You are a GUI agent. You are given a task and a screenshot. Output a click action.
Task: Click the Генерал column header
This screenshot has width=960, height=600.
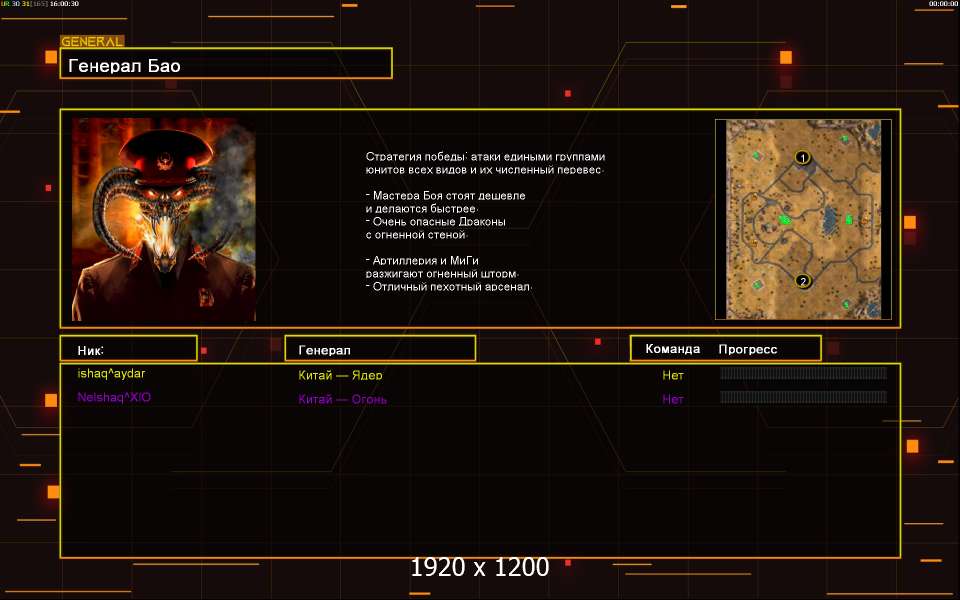click(x=380, y=349)
